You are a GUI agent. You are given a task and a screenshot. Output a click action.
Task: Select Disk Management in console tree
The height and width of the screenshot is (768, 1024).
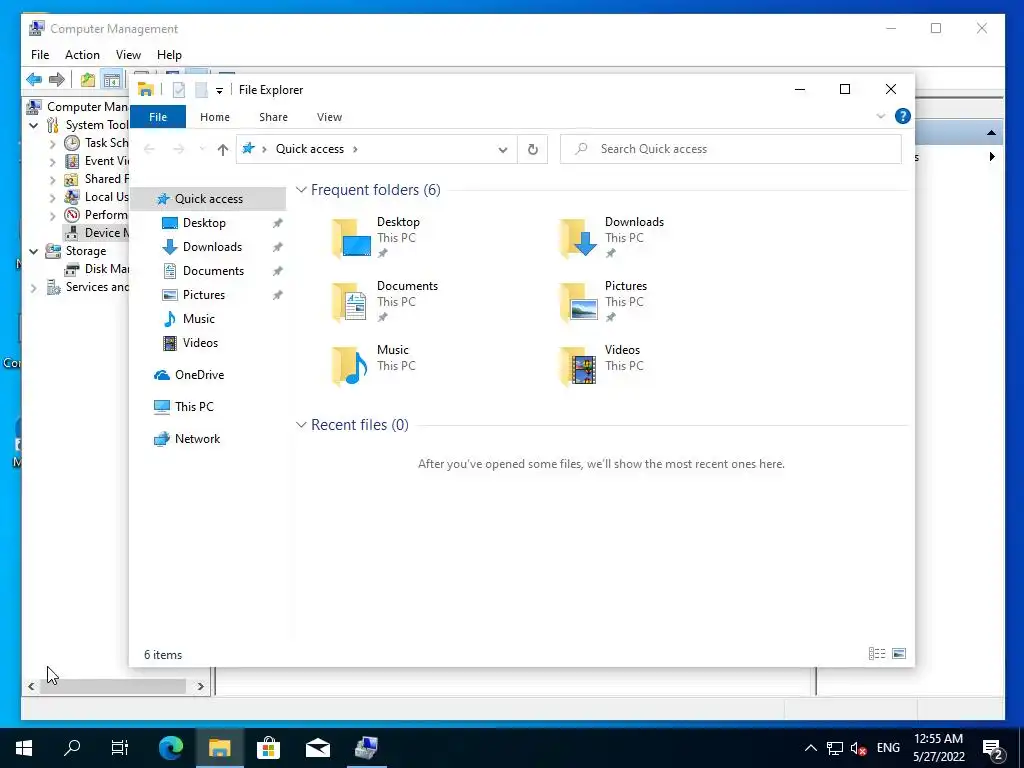96,268
